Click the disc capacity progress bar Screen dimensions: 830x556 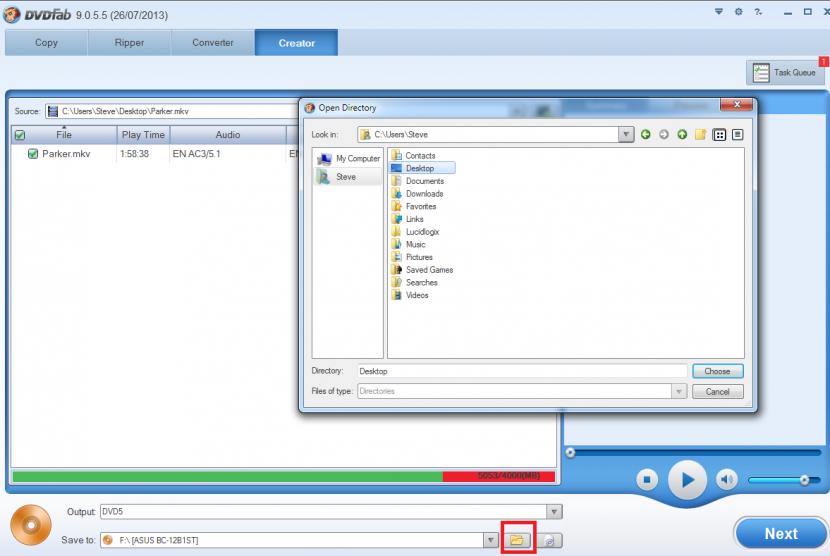[284, 477]
